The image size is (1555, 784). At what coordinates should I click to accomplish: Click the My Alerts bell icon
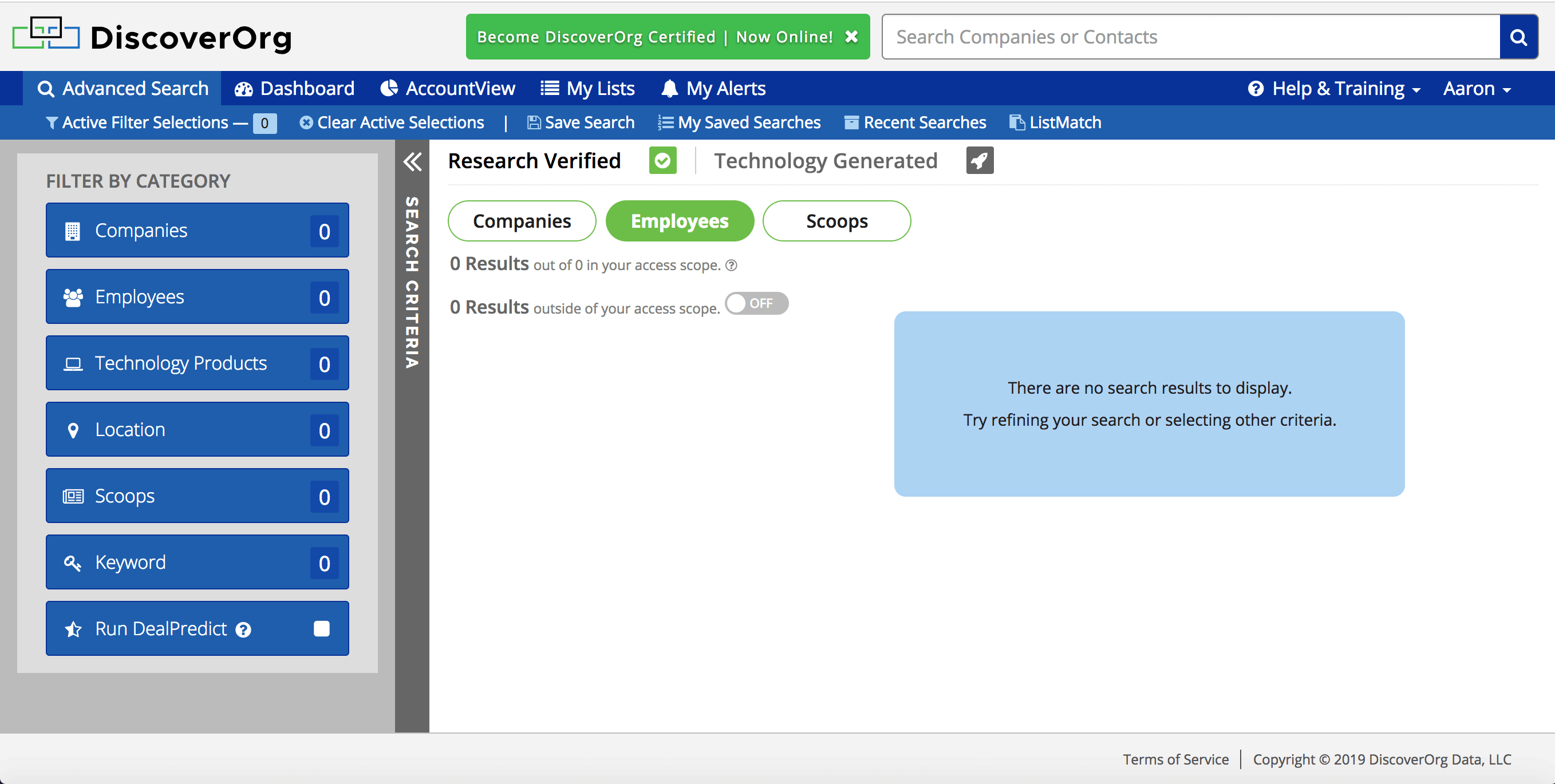[669, 89]
